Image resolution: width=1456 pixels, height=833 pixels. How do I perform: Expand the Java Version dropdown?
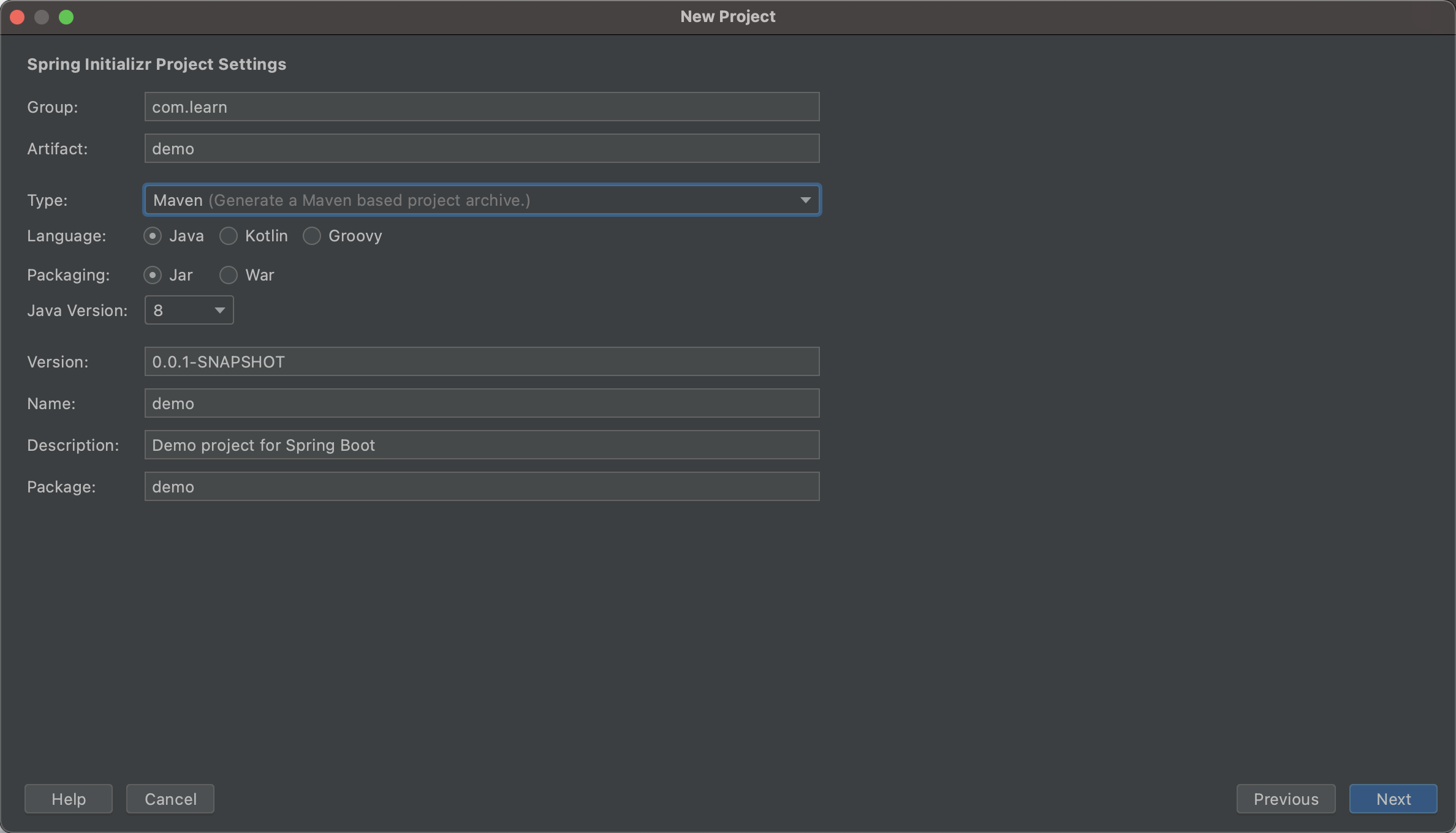[189, 311]
